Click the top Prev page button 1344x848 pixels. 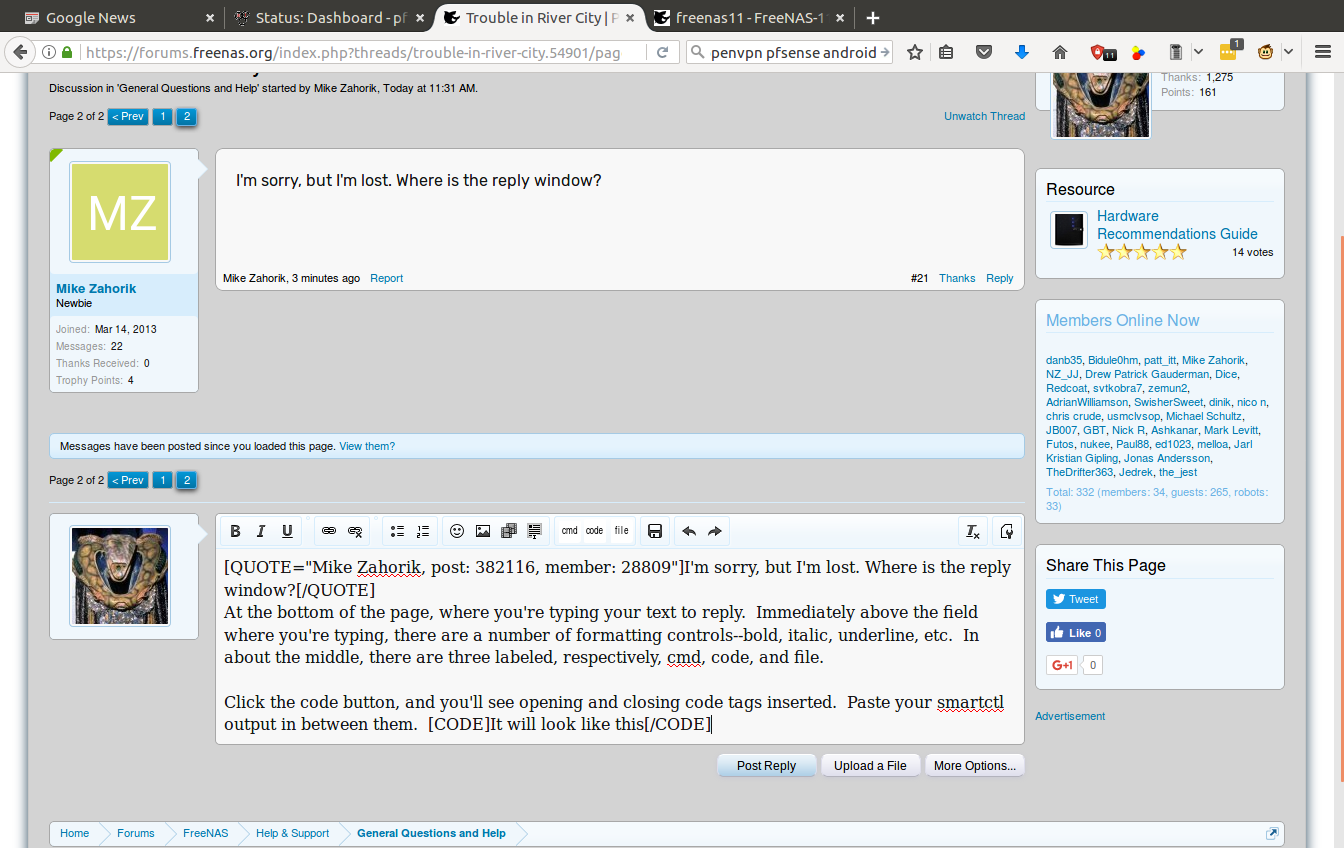[128, 116]
